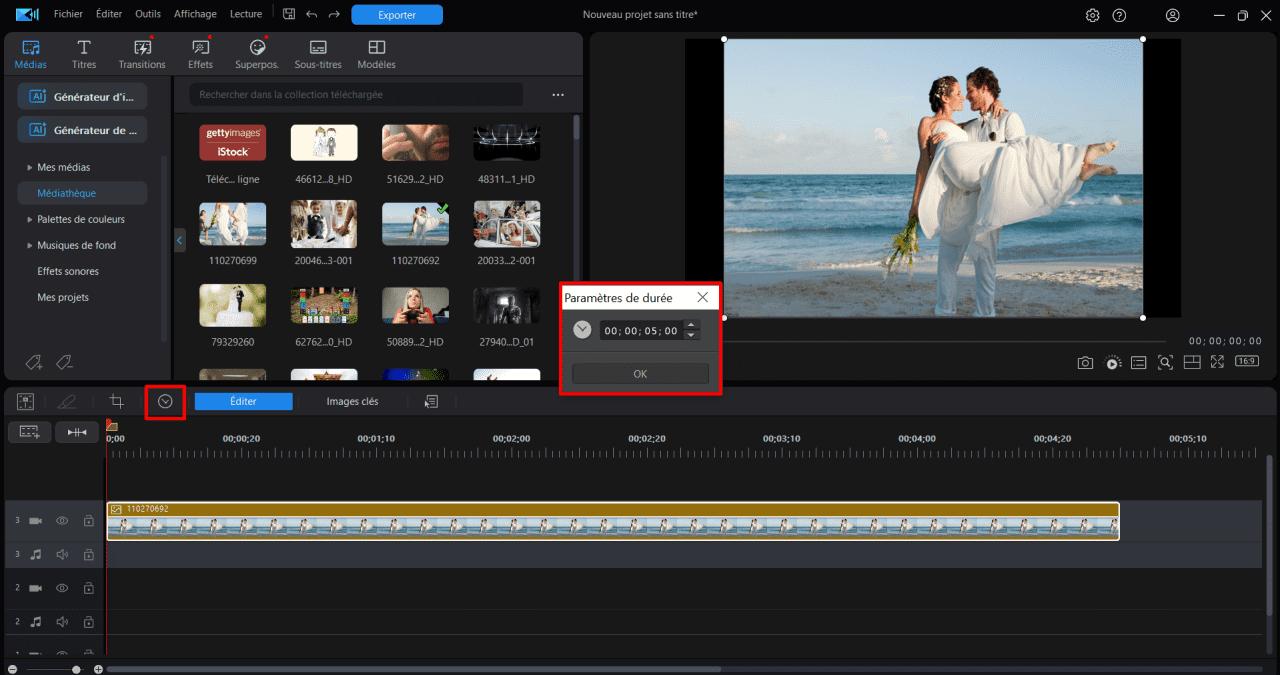1280x675 pixels.
Task: Select the crop tool icon
Action: click(117, 401)
